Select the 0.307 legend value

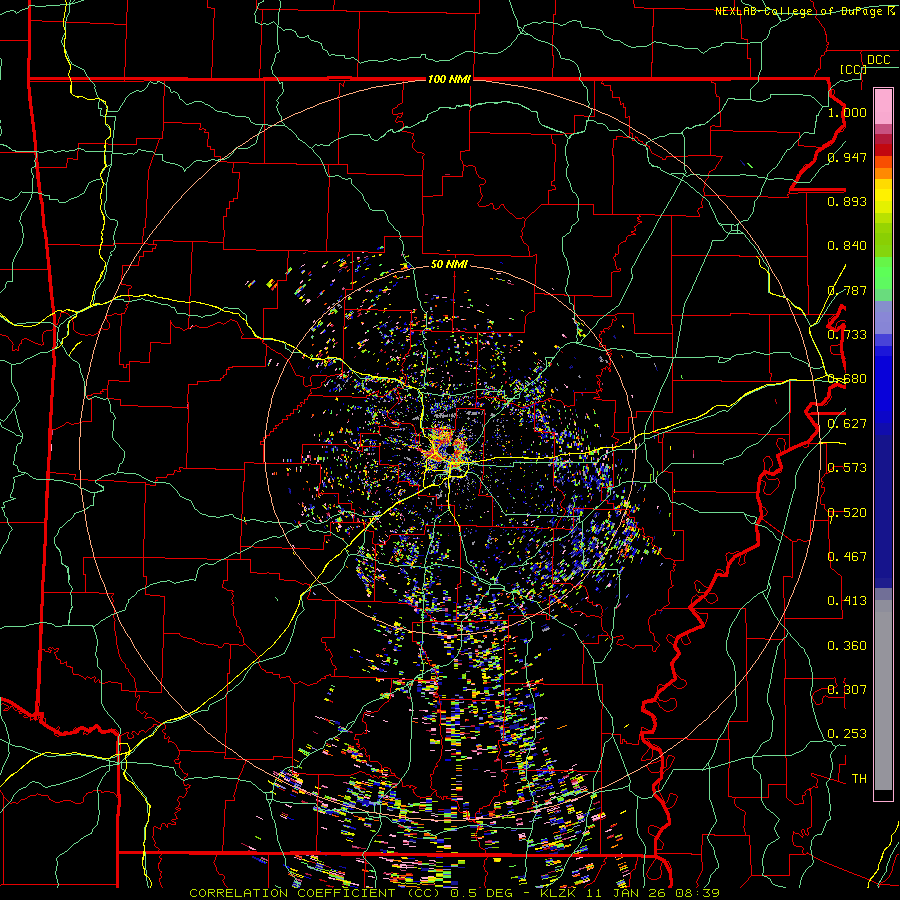(847, 690)
